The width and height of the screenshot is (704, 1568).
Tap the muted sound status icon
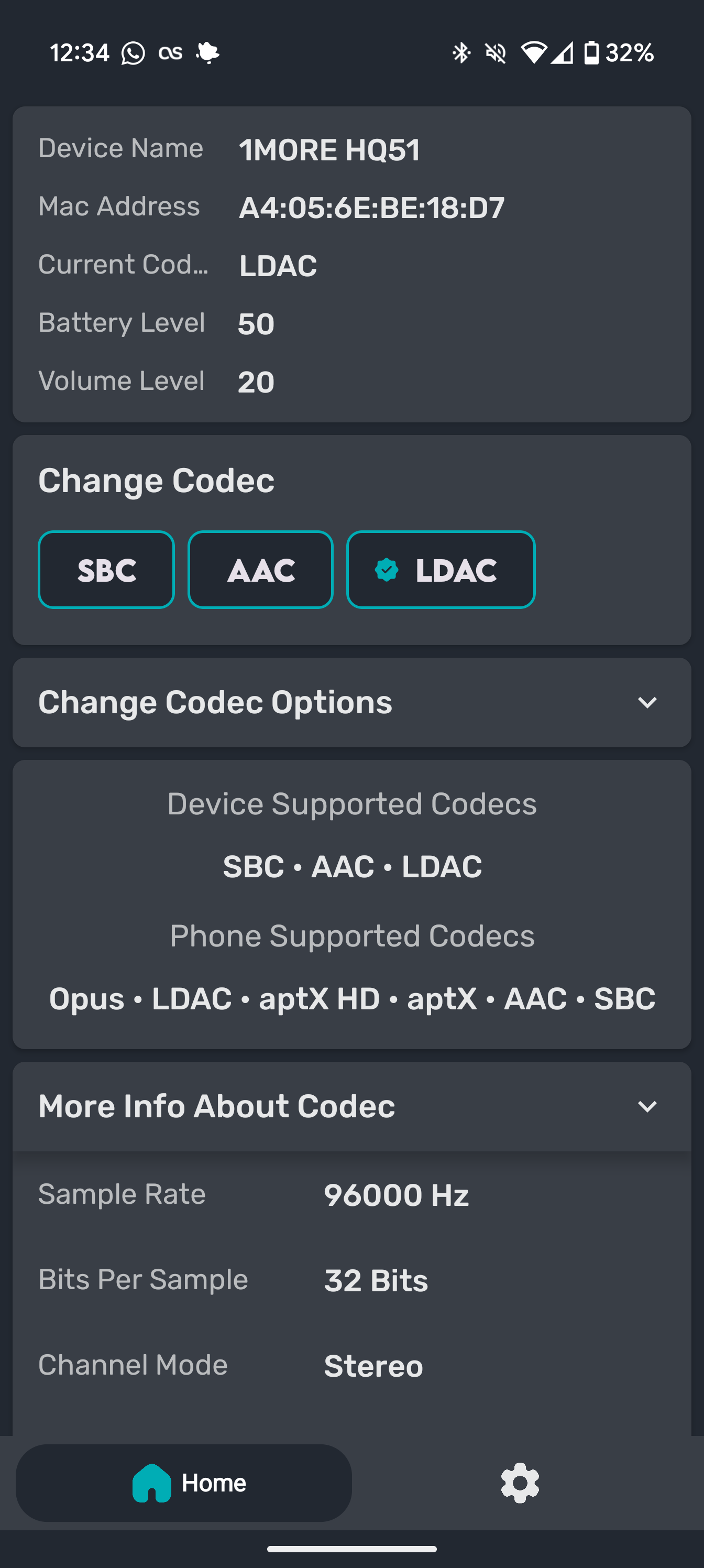point(496,53)
